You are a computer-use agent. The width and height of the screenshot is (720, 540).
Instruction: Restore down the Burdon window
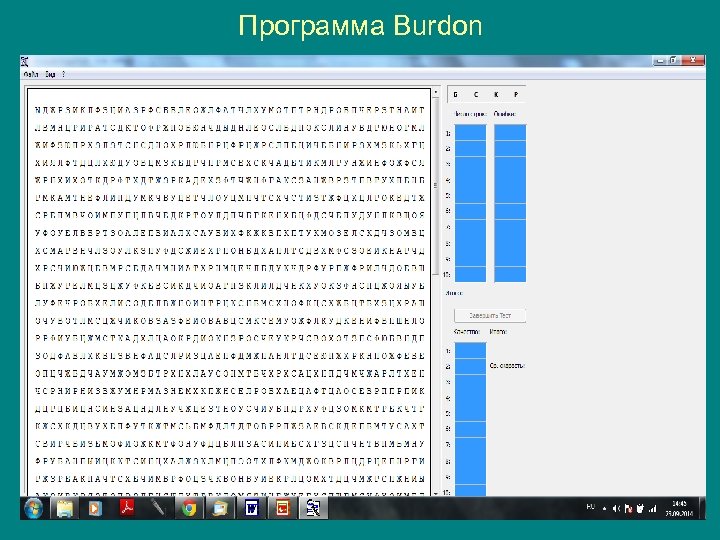[x=674, y=61]
